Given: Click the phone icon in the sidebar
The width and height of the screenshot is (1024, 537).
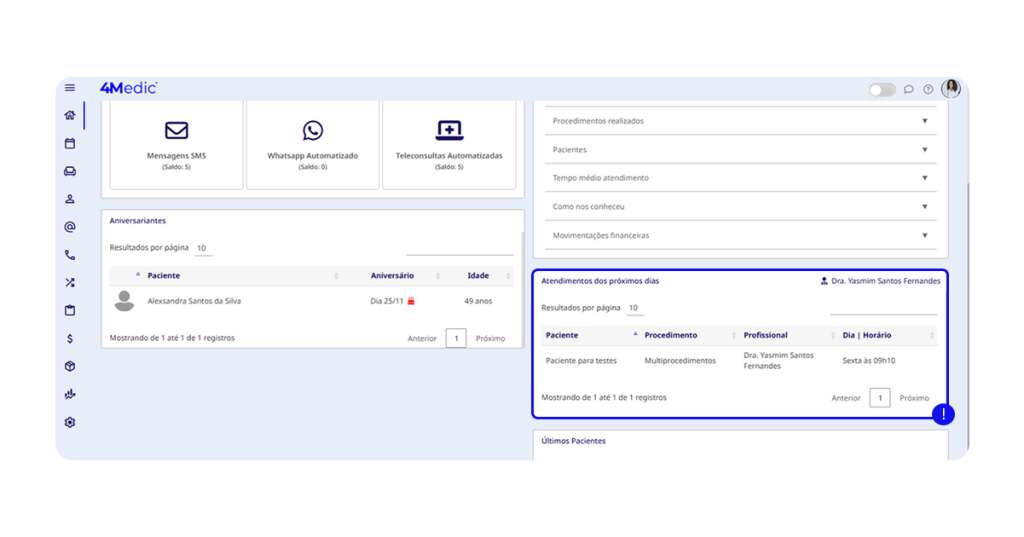Looking at the screenshot, I should point(70,255).
